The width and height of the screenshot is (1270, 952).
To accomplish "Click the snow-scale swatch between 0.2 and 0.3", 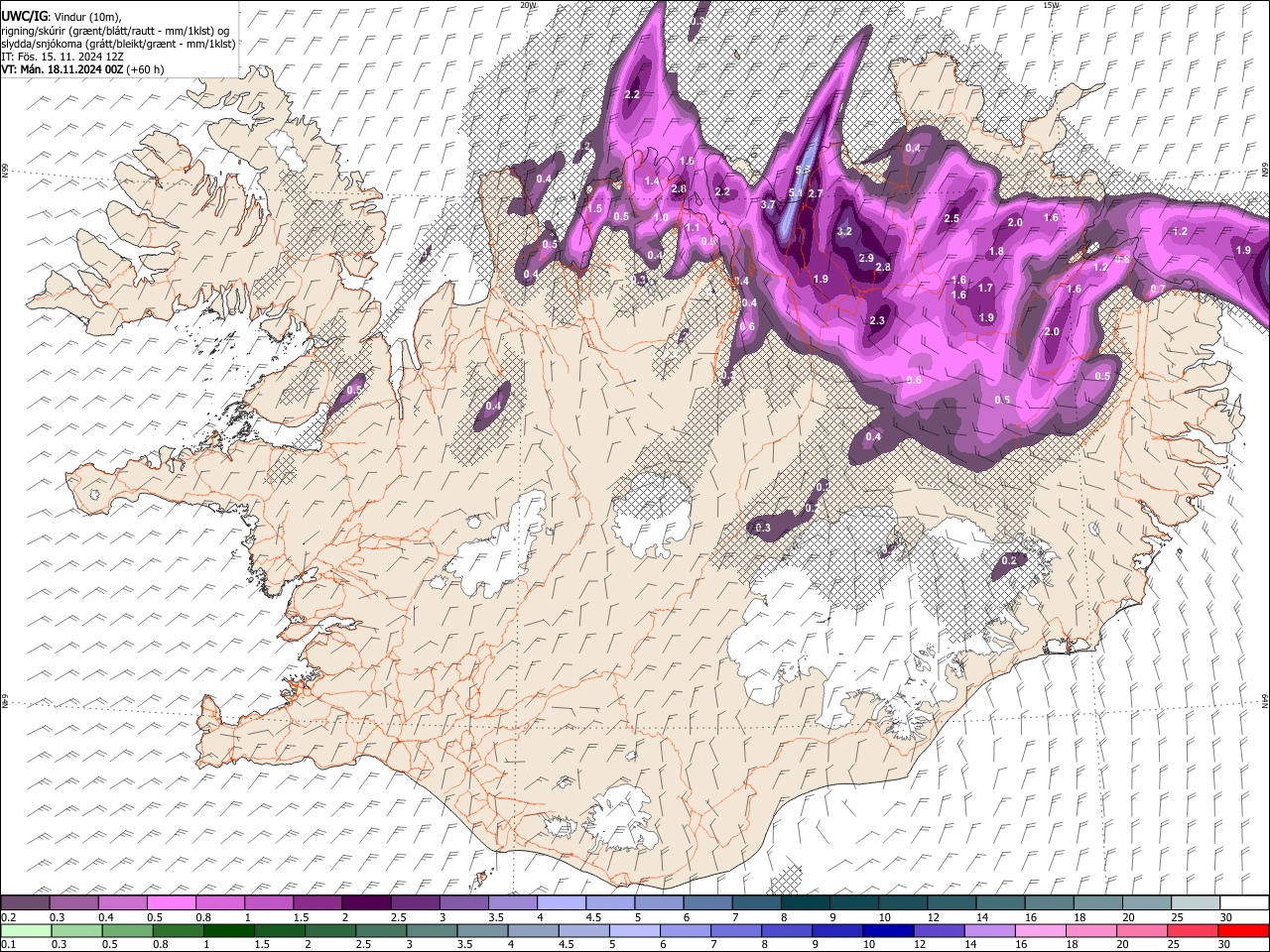I will coord(25,902).
